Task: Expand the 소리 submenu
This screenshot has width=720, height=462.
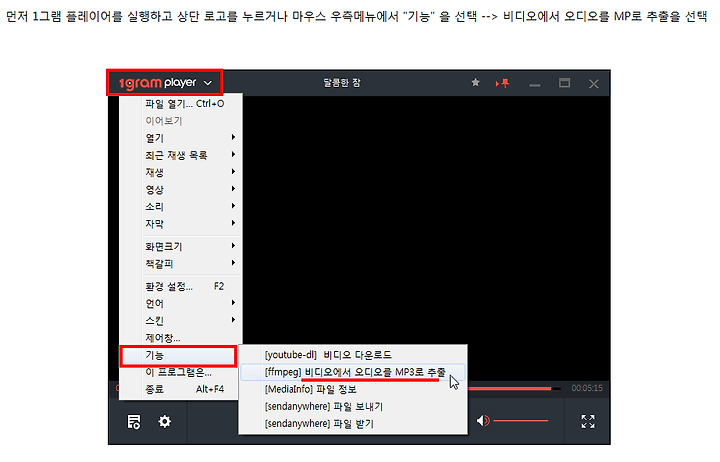Action: tap(181, 207)
